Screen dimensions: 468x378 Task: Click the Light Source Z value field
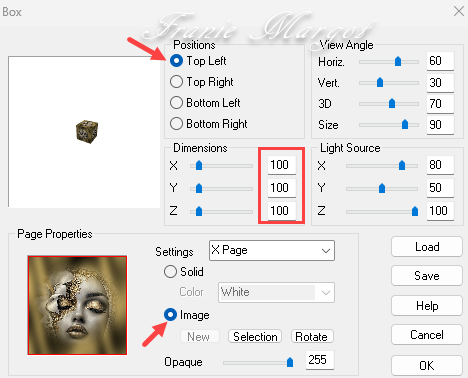440,211
